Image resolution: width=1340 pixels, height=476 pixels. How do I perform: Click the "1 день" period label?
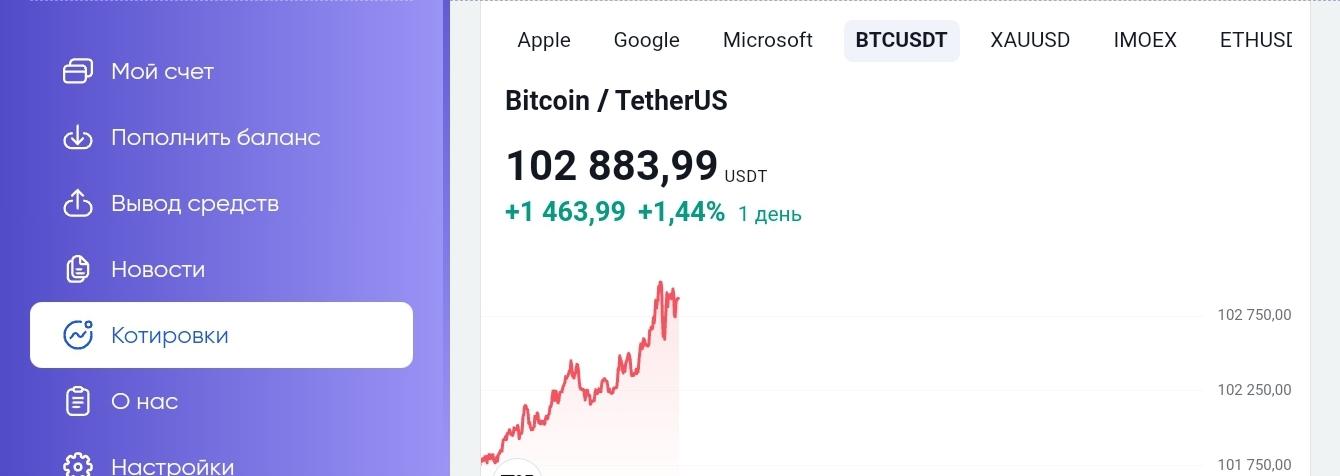click(769, 214)
